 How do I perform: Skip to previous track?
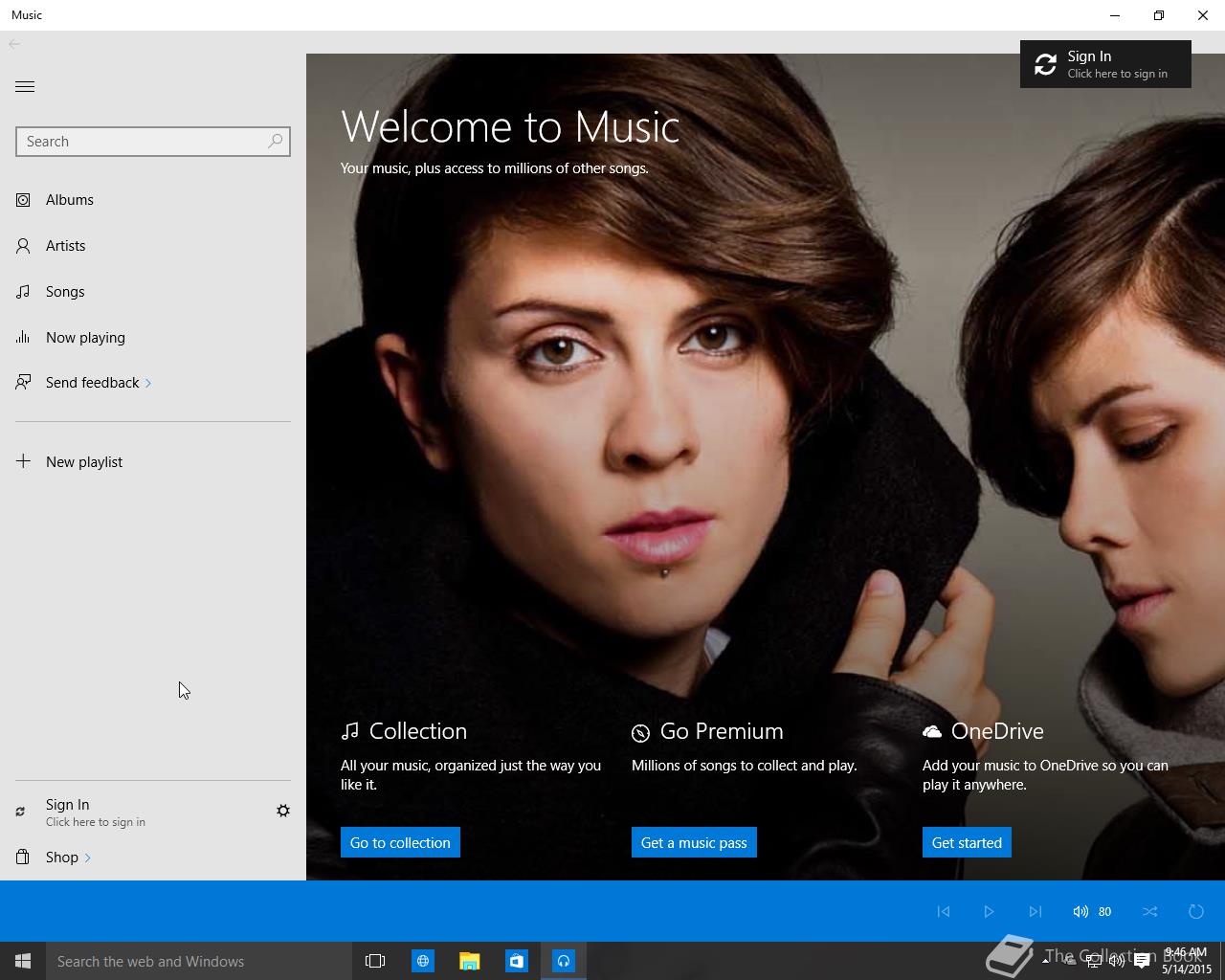point(944,911)
